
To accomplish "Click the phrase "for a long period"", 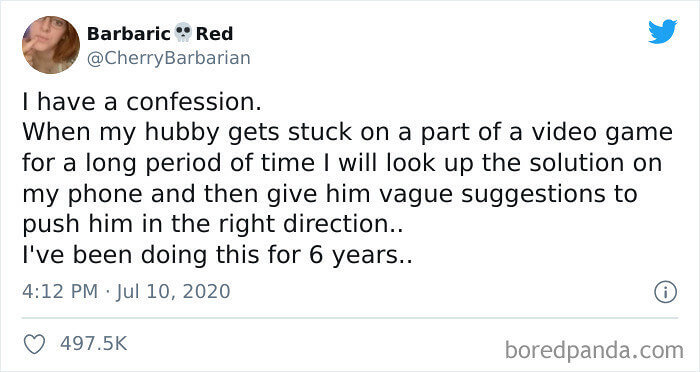I will 124,163.
